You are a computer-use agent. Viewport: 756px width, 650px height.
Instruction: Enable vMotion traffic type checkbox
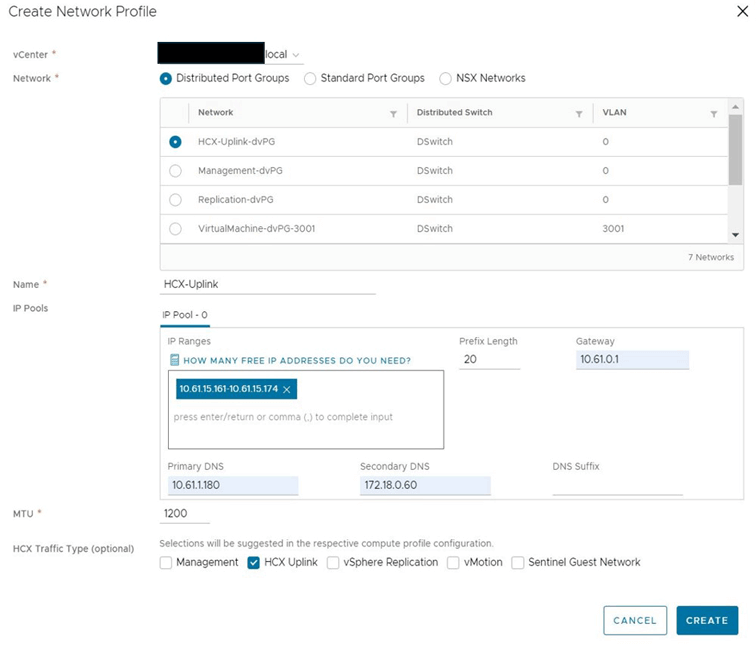coord(453,563)
